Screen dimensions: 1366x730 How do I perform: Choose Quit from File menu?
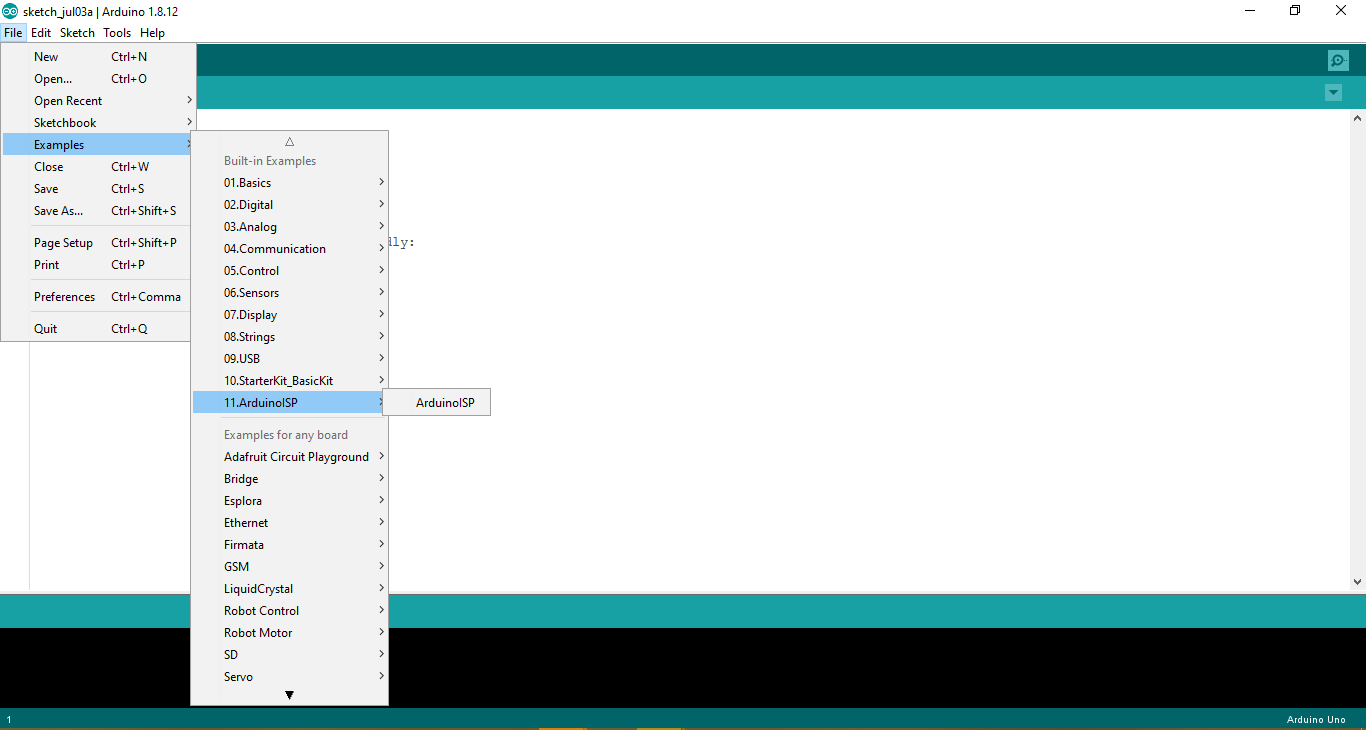click(98, 329)
